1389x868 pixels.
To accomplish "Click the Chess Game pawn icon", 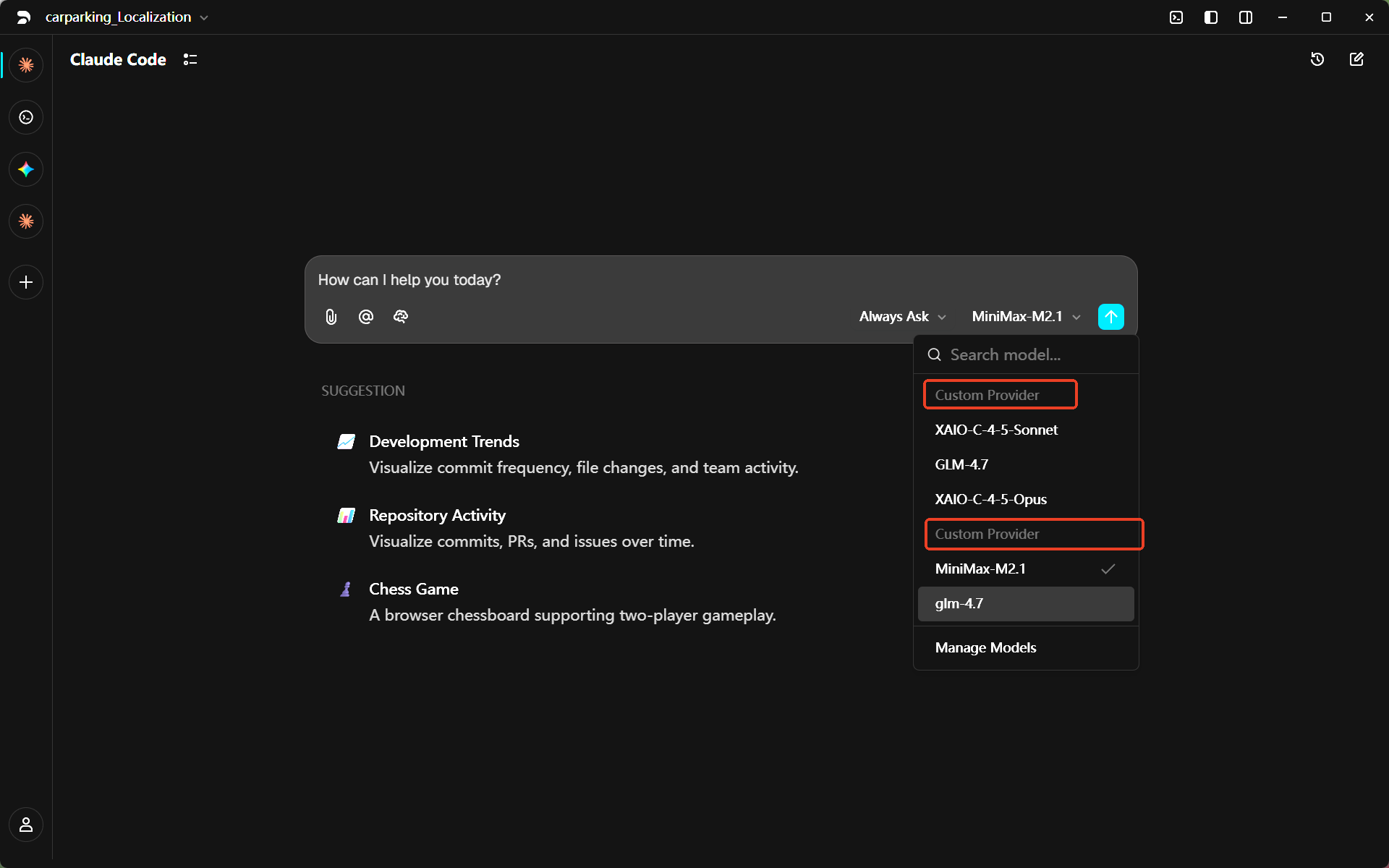I will point(346,589).
